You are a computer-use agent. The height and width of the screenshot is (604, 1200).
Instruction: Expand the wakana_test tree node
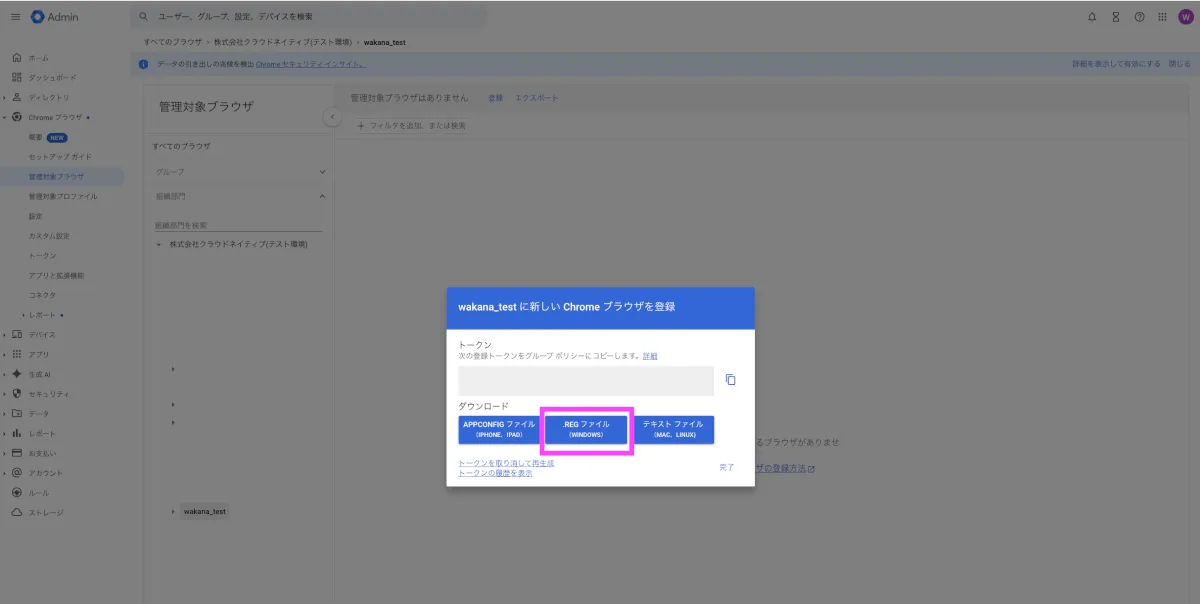coord(173,511)
